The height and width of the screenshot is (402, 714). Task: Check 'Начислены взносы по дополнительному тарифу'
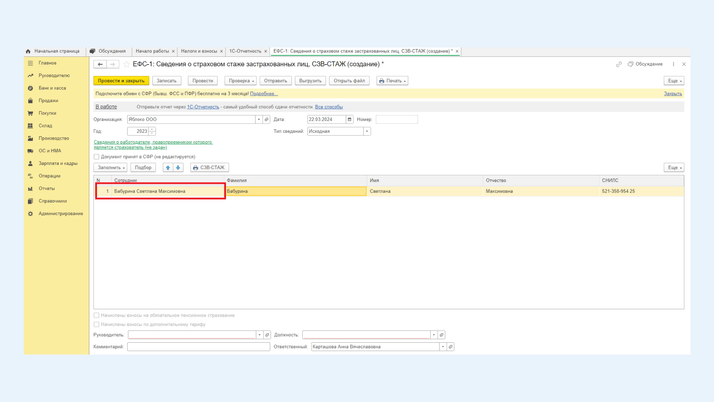pyautogui.click(x=97, y=324)
